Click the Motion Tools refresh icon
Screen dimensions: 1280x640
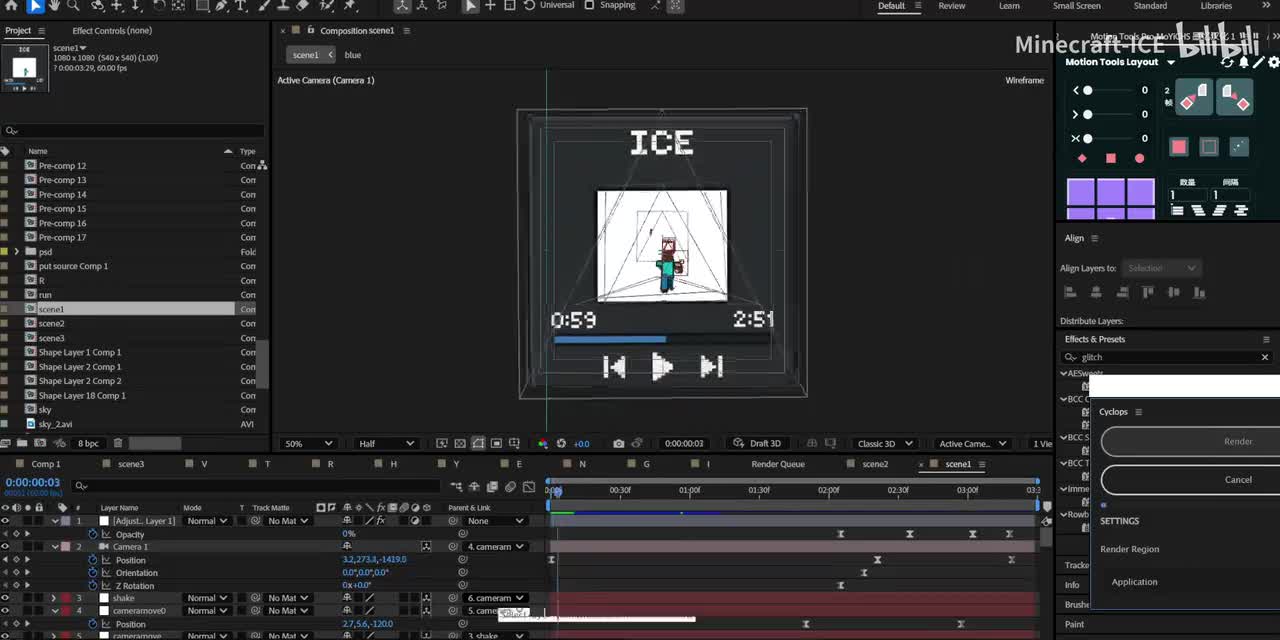[x=1228, y=62]
